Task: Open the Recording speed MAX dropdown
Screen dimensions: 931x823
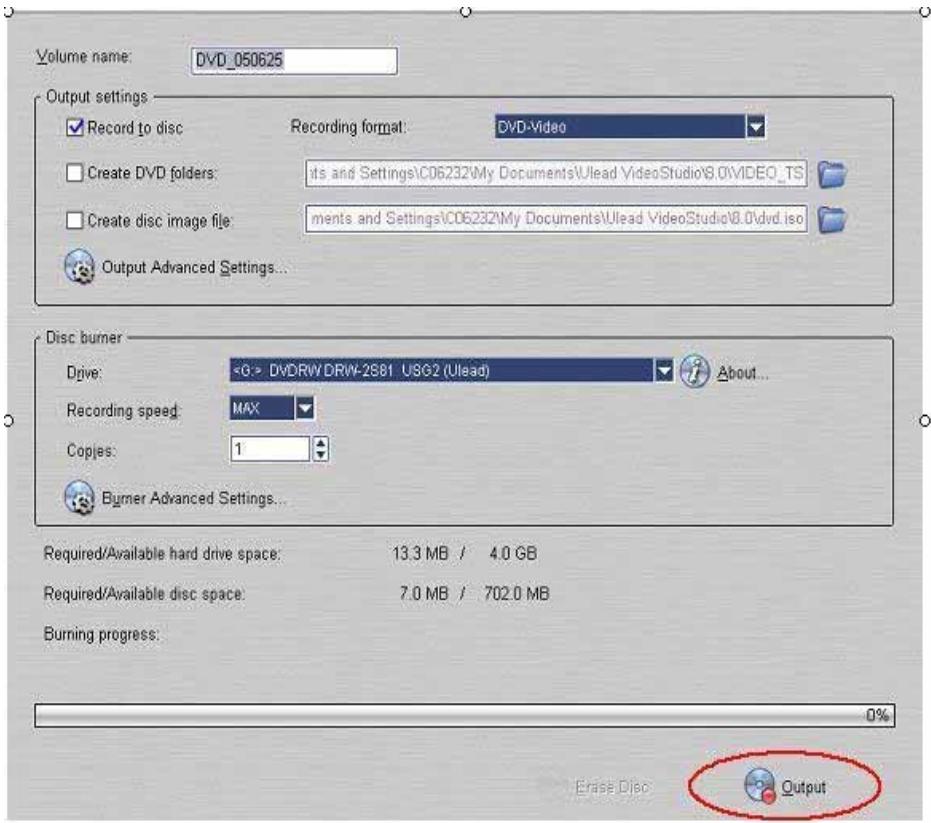Action: coord(305,408)
